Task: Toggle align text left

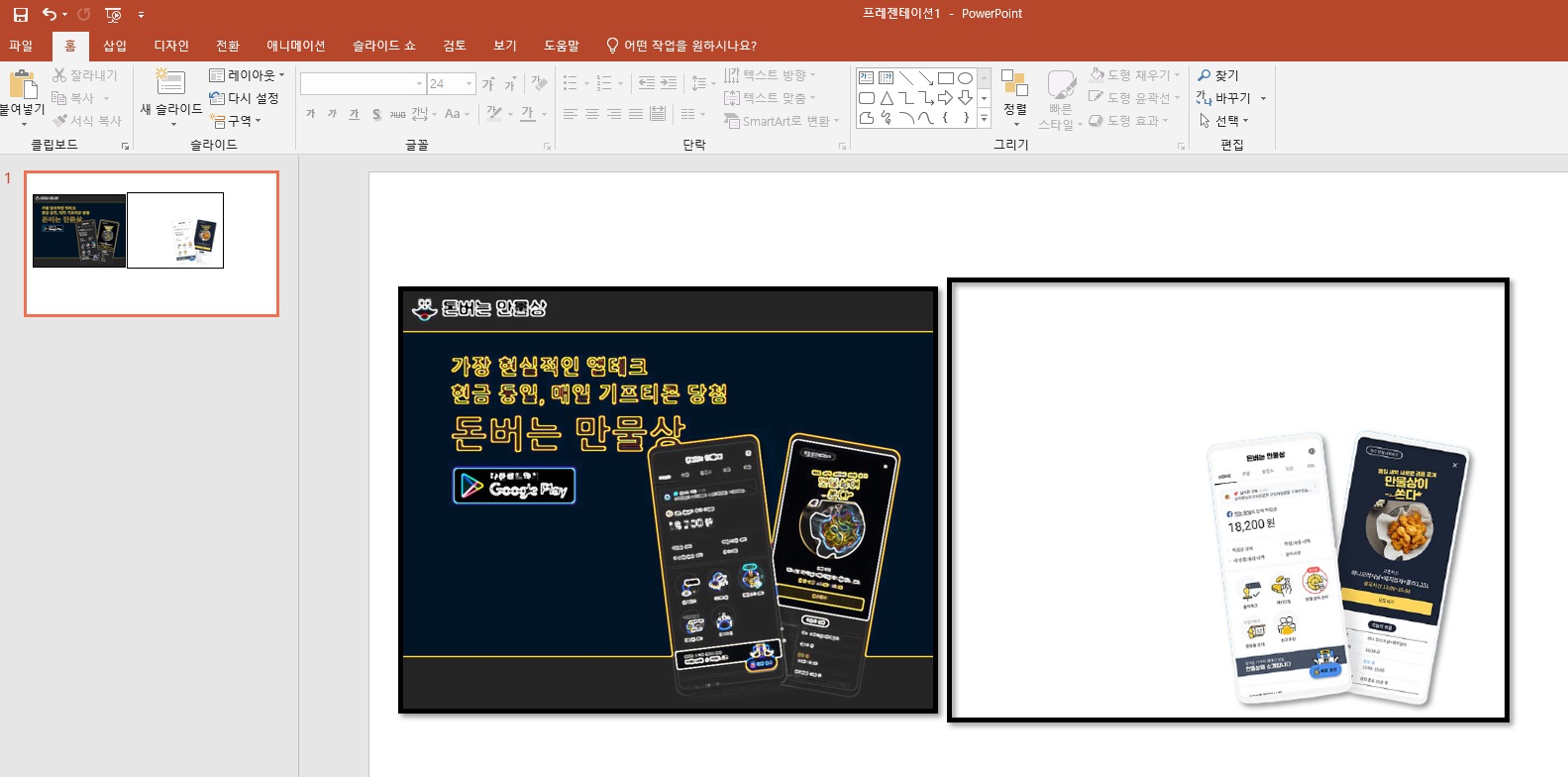Action: 570,114
